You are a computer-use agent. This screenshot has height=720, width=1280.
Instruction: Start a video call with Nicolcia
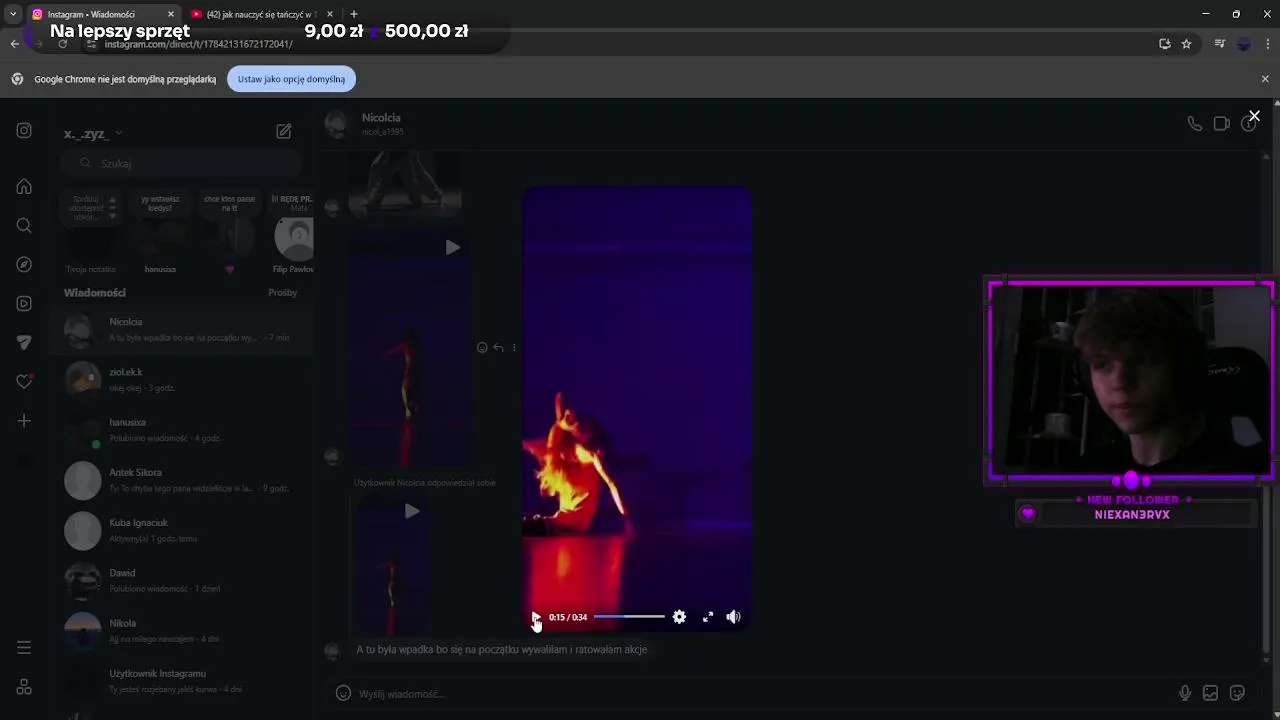pos(1221,124)
